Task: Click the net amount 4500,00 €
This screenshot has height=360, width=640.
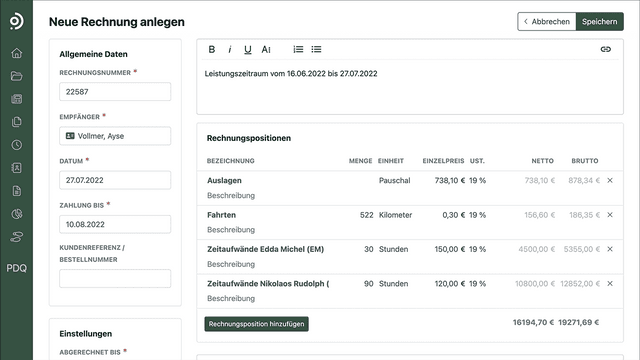Action: tap(536, 249)
